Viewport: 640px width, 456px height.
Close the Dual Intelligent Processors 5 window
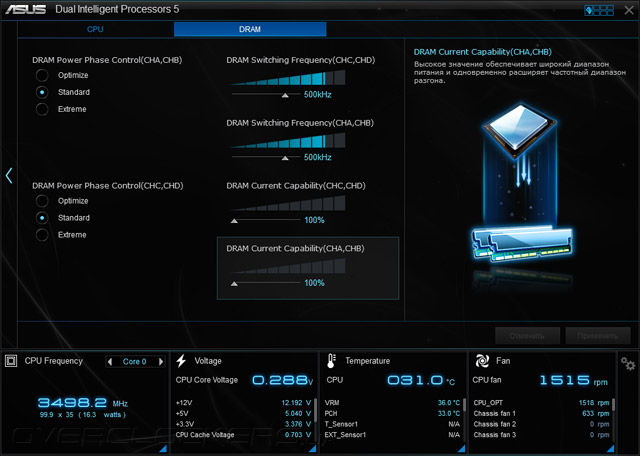pos(629,10)
